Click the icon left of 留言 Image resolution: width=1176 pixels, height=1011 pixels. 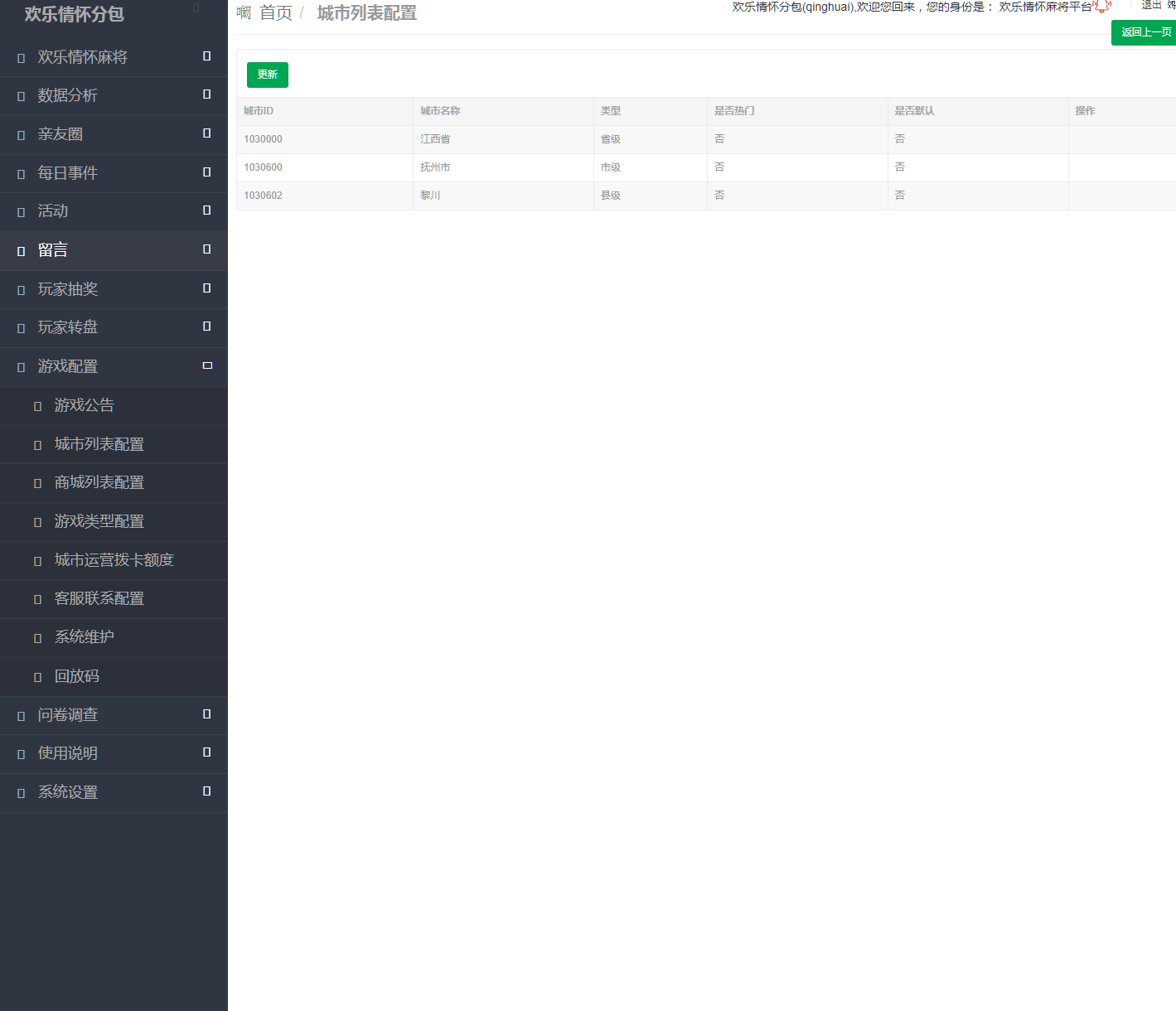click(x=22, y=251)
